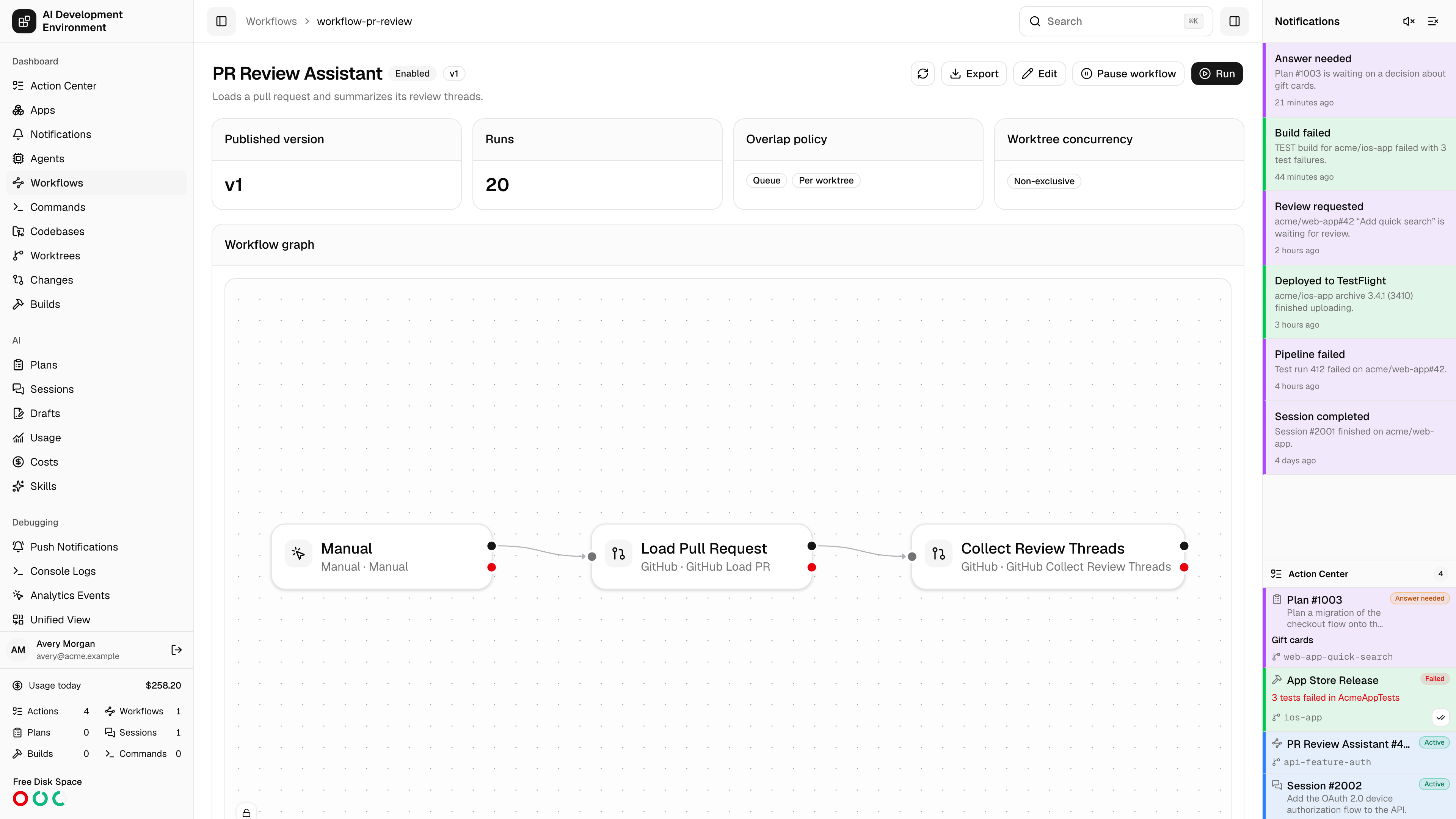Click the Codebases sidebar icon

coord(18,231)
